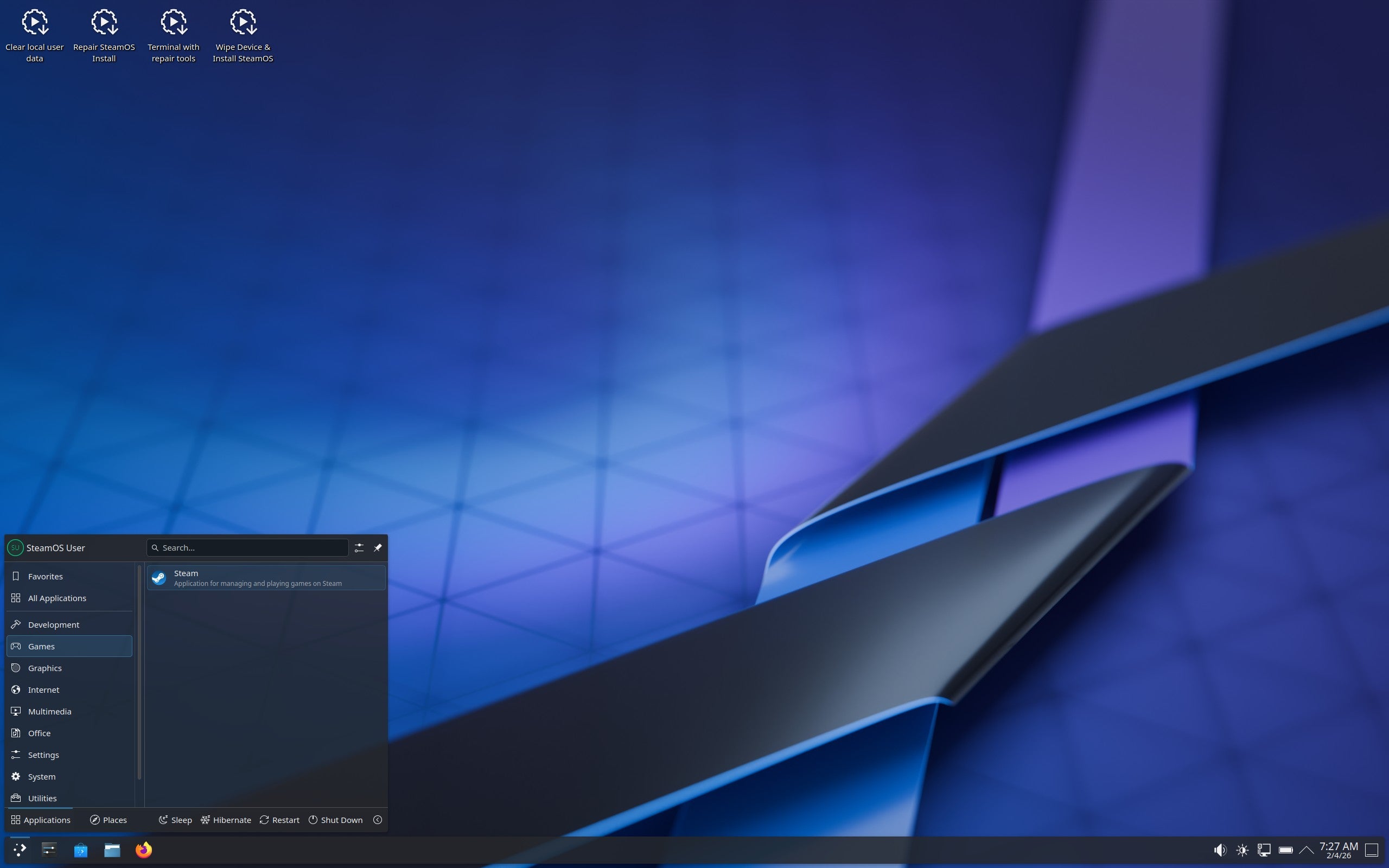Open the Dolphin file manager from the taskbar
The image size is (1389, 868).
pos(112,850)
